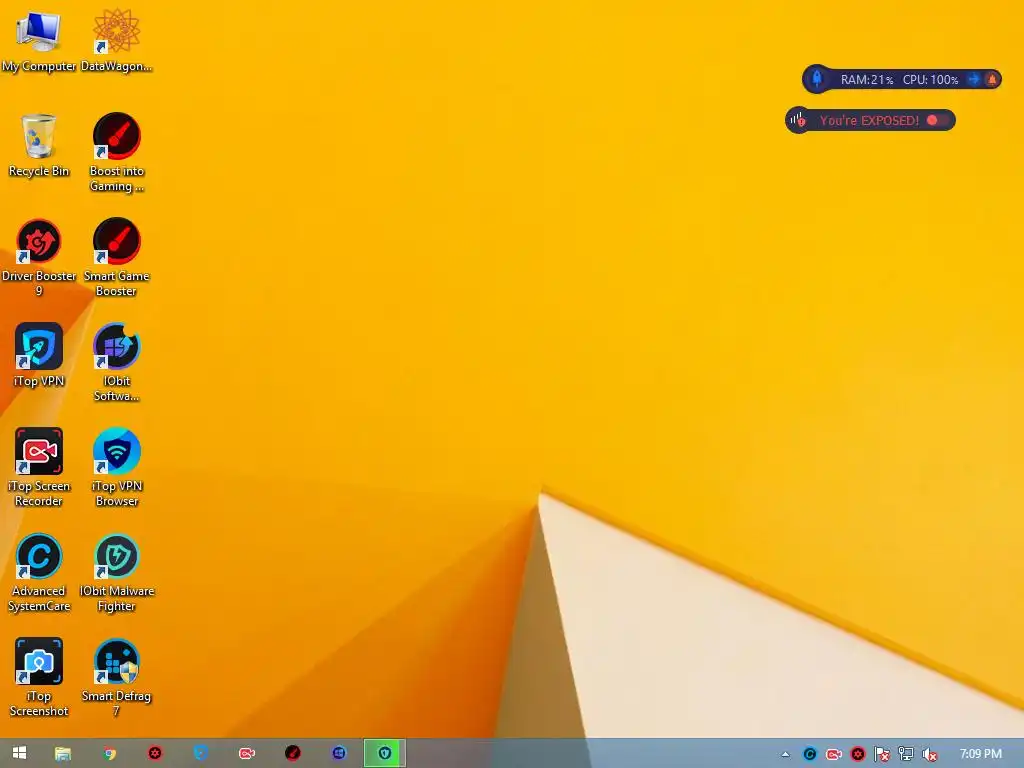Open the Windows Start button
The width and height of the screenshot is (1024, 768).
[20, 753]
